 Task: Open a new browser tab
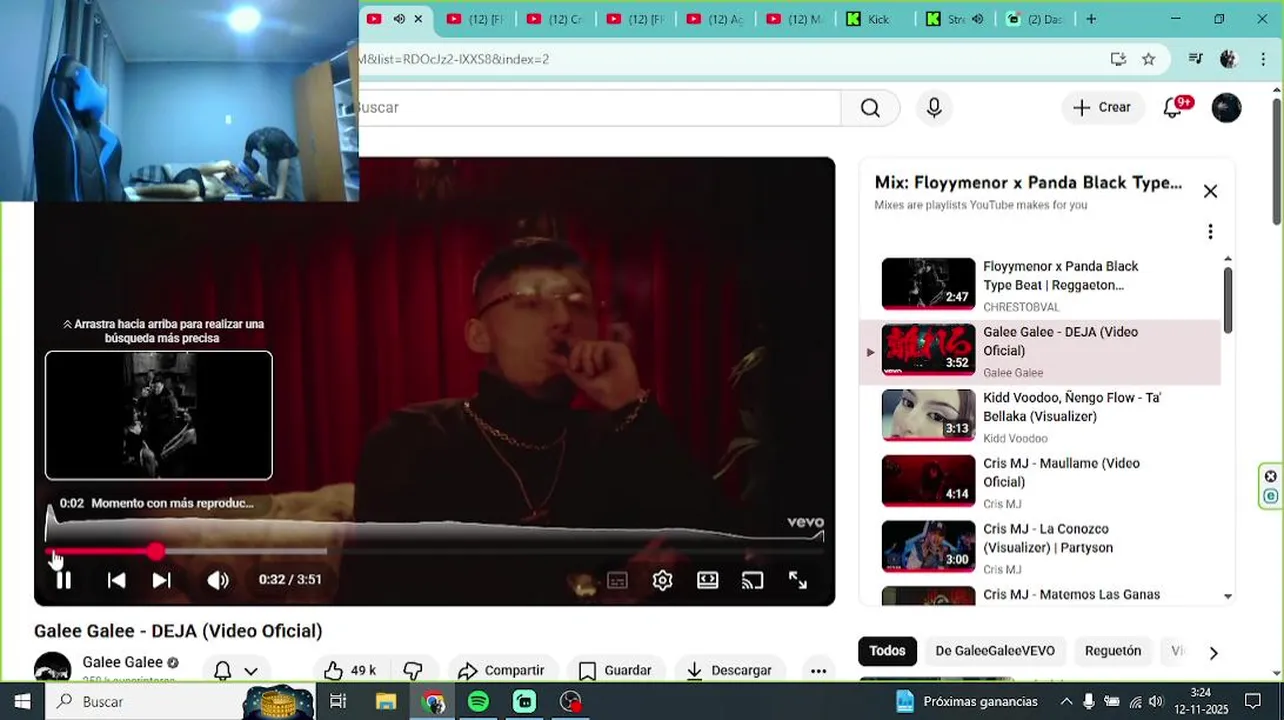pyautogui.click(x=1091, y=19)
